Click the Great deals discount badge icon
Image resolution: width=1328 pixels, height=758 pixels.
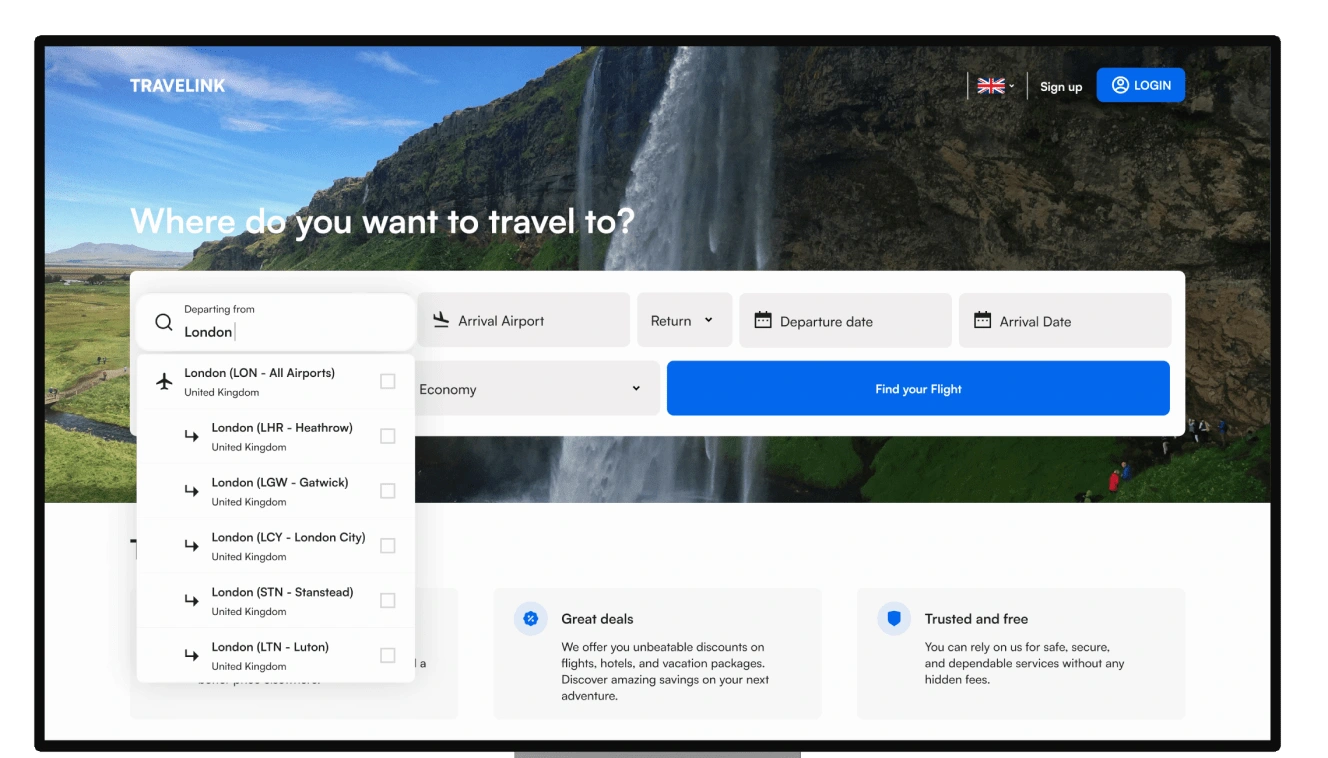[531, 619]
